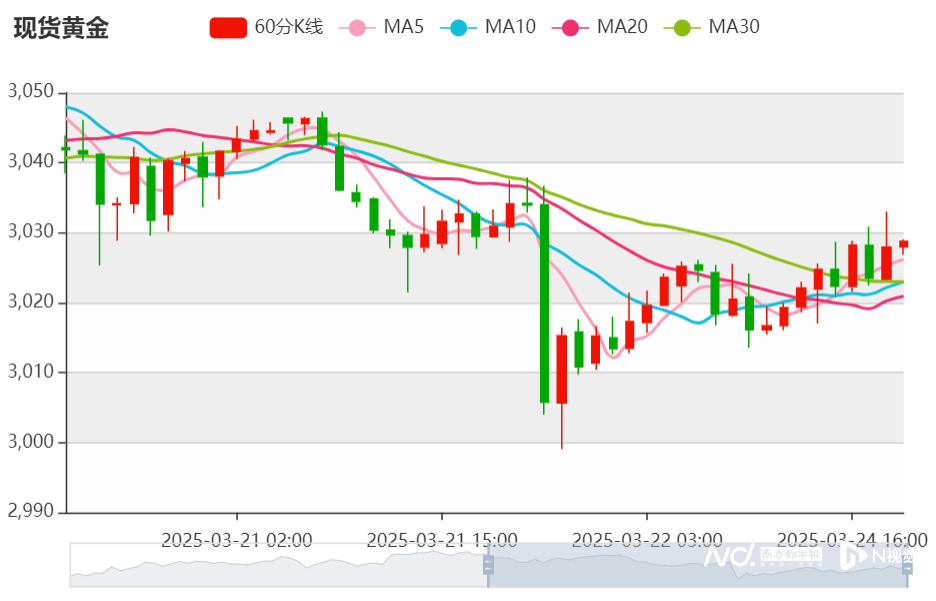Click the red 60分K线 legend swatch
The height and width of the screenshot is (601, 936).
click(x=228, y=27)
